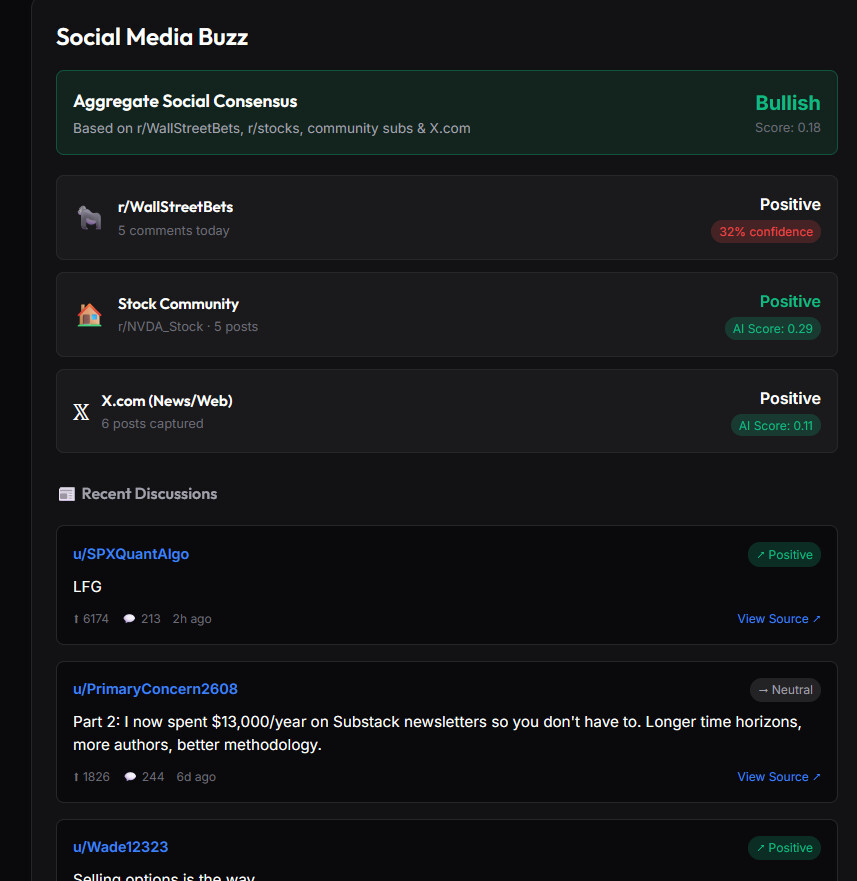Click the AI Score: 0.29 badge
This screenshot has height=881, width=857.
pyautogui.click(x=772, y=329)
